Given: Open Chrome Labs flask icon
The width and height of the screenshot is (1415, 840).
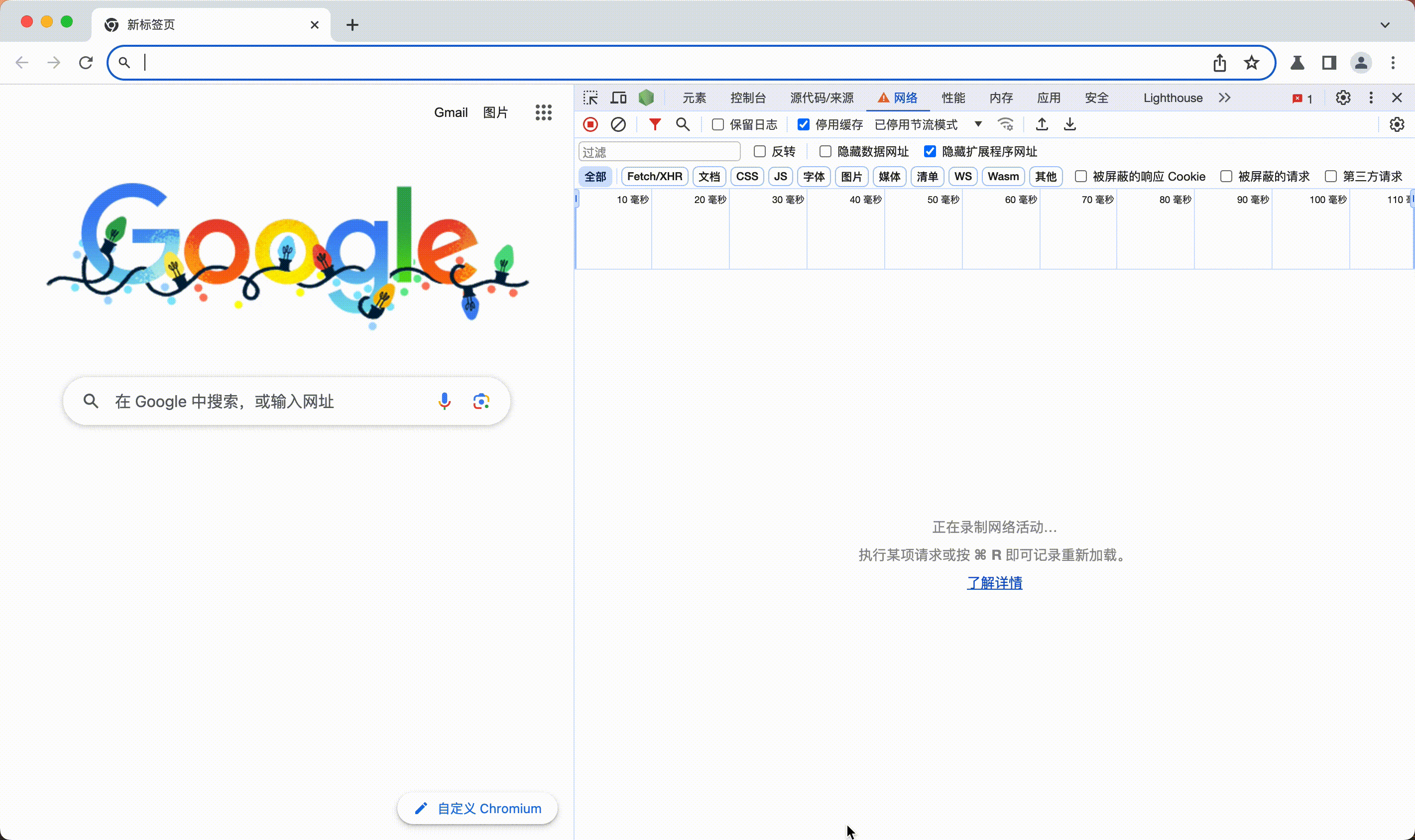Looking at the screenshot, I should tap(1297, 62).
